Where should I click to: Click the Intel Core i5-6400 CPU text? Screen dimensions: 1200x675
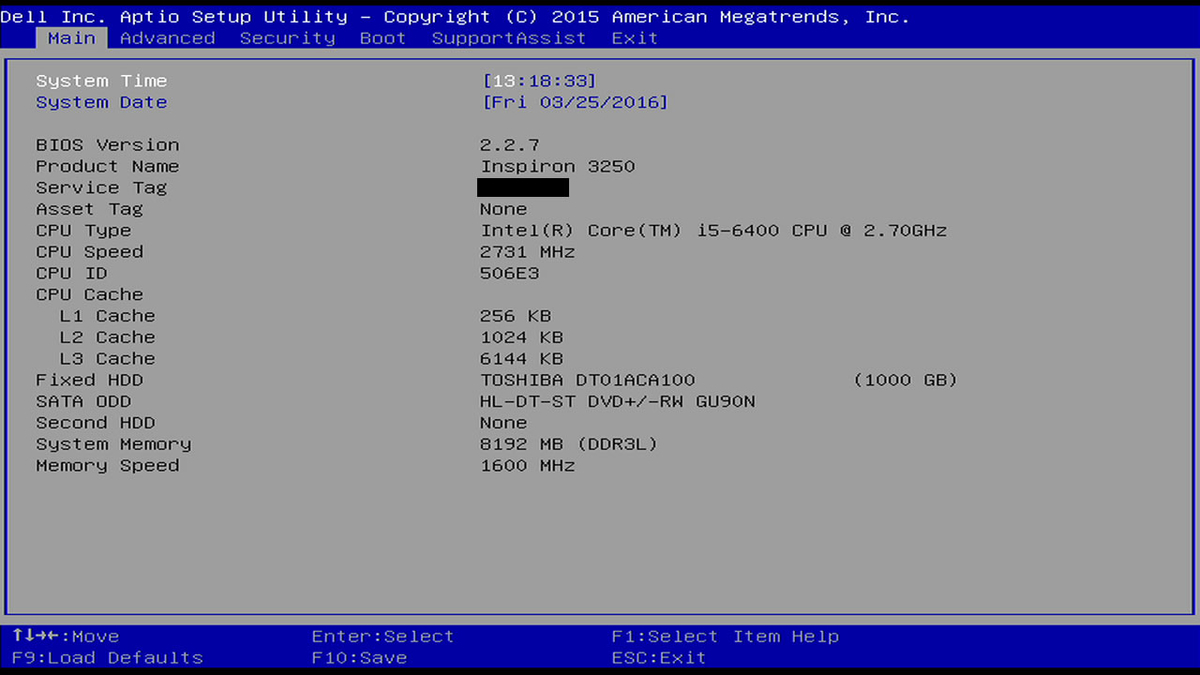(x=714, y=230)
